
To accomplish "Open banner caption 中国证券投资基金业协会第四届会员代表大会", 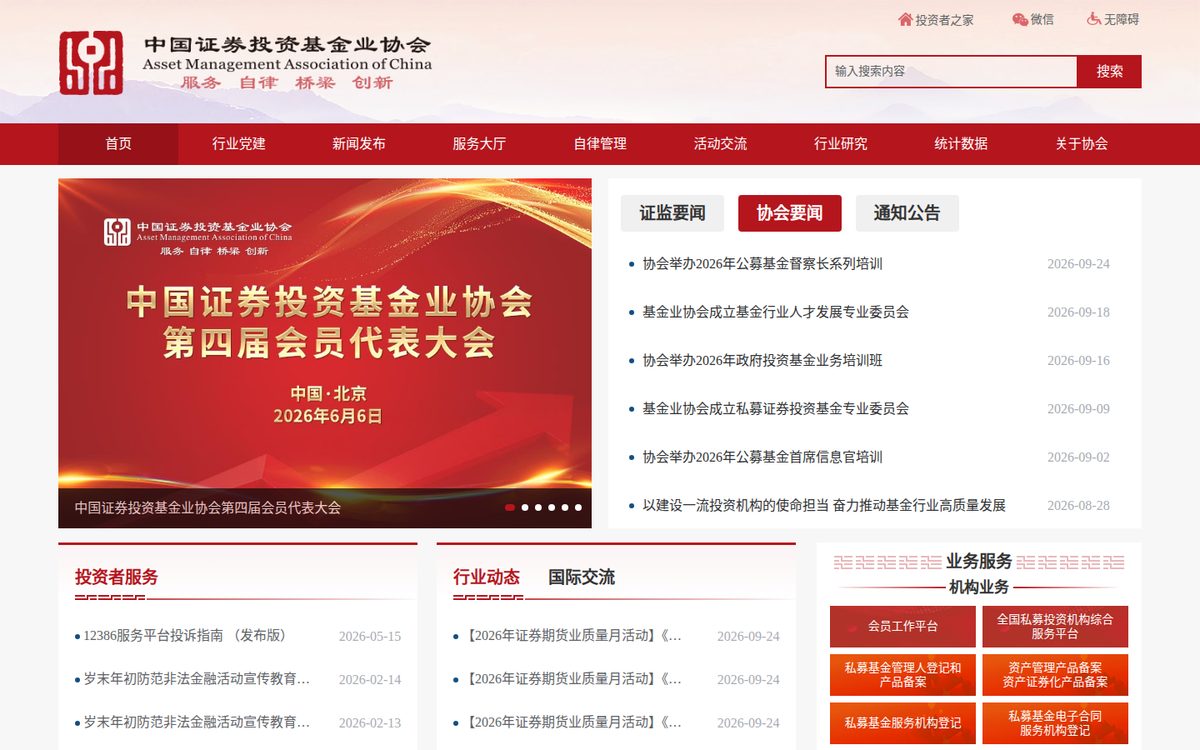I will coord(208,507).
